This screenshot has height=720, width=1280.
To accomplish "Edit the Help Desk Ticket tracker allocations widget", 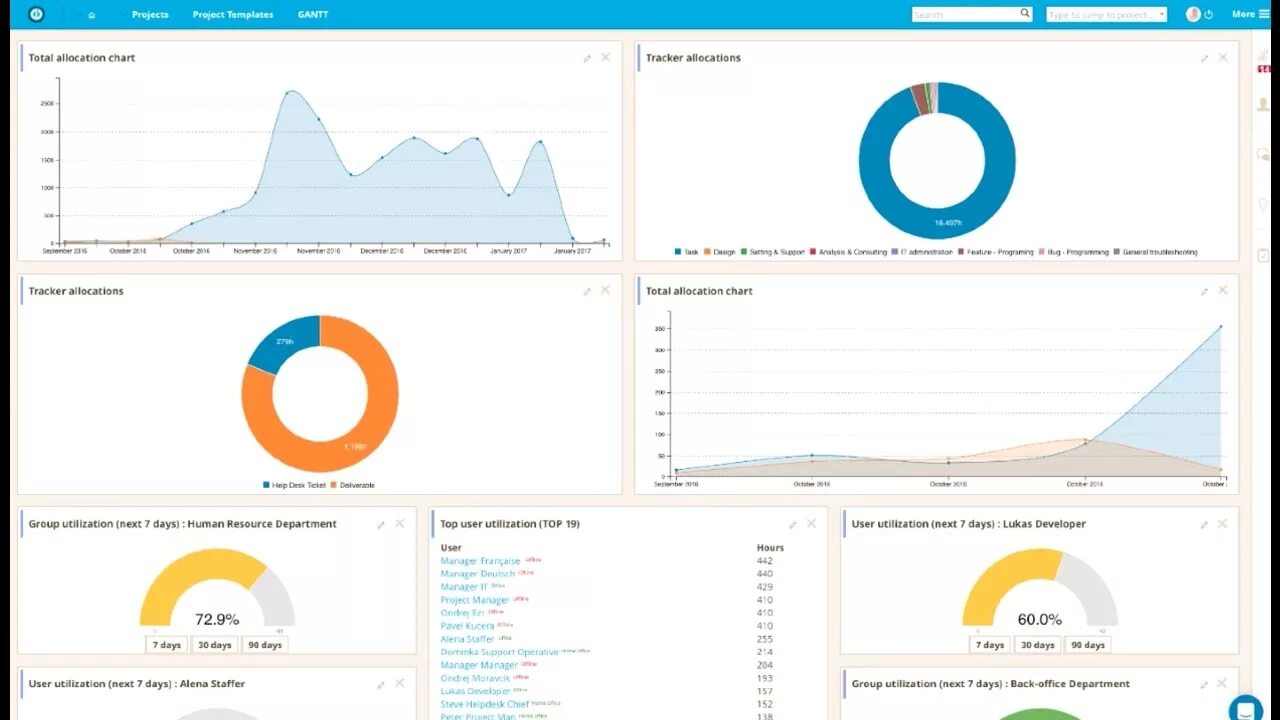I will tap(587, 291).
